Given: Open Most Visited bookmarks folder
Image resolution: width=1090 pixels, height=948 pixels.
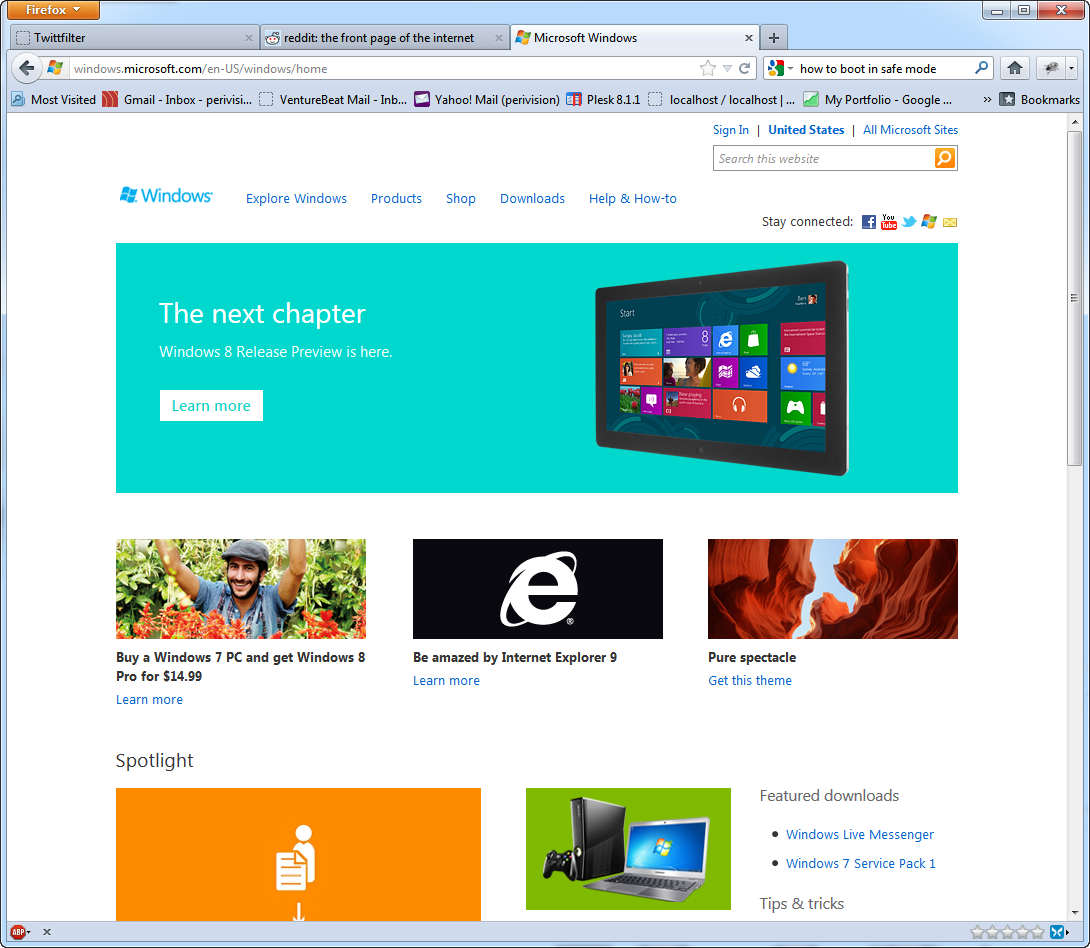Looking at the screenshot, I should 54,99.
